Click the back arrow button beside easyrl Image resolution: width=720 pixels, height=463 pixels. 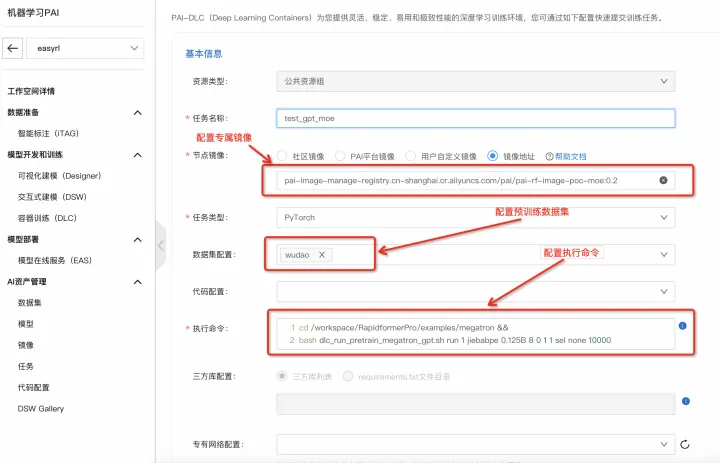coord(13,48)
